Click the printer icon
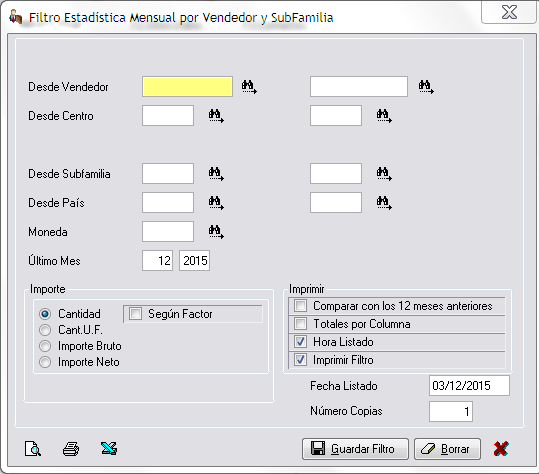539x474 pixels. pos(71,449)
